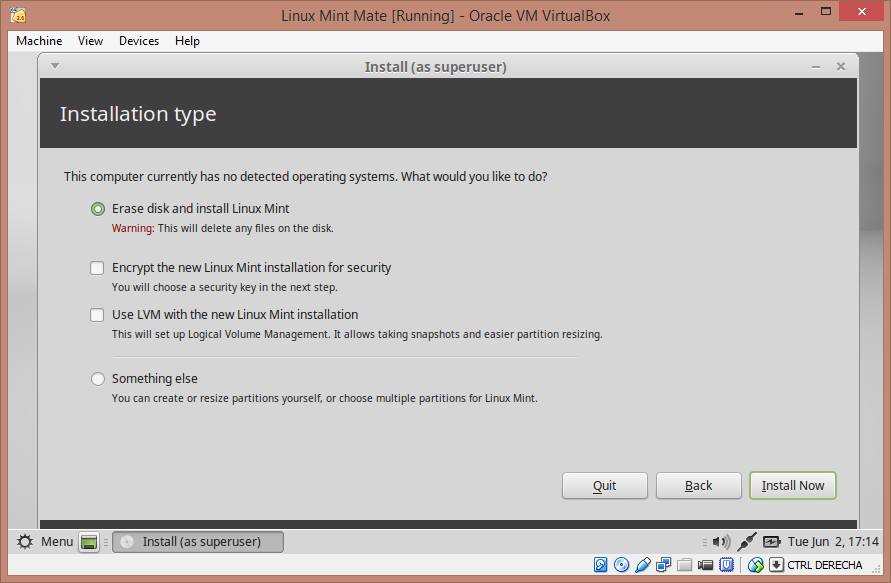Open the Help menu
891x583 pixels.
coord(187,41)
